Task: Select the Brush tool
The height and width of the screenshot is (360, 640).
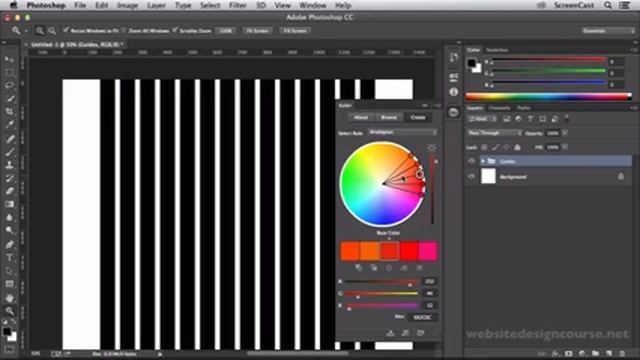Action: [x=9, y=152]
